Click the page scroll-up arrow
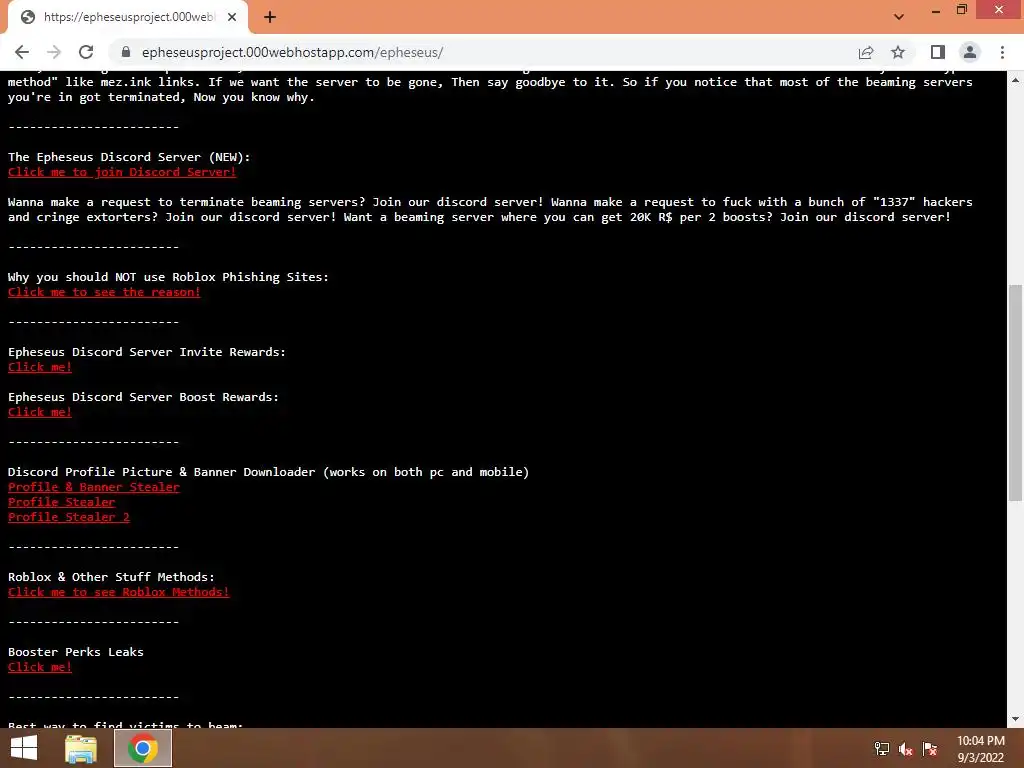Image resolution: width=1024 pixels, height=768 pixels. click(x=1015, y=79)
